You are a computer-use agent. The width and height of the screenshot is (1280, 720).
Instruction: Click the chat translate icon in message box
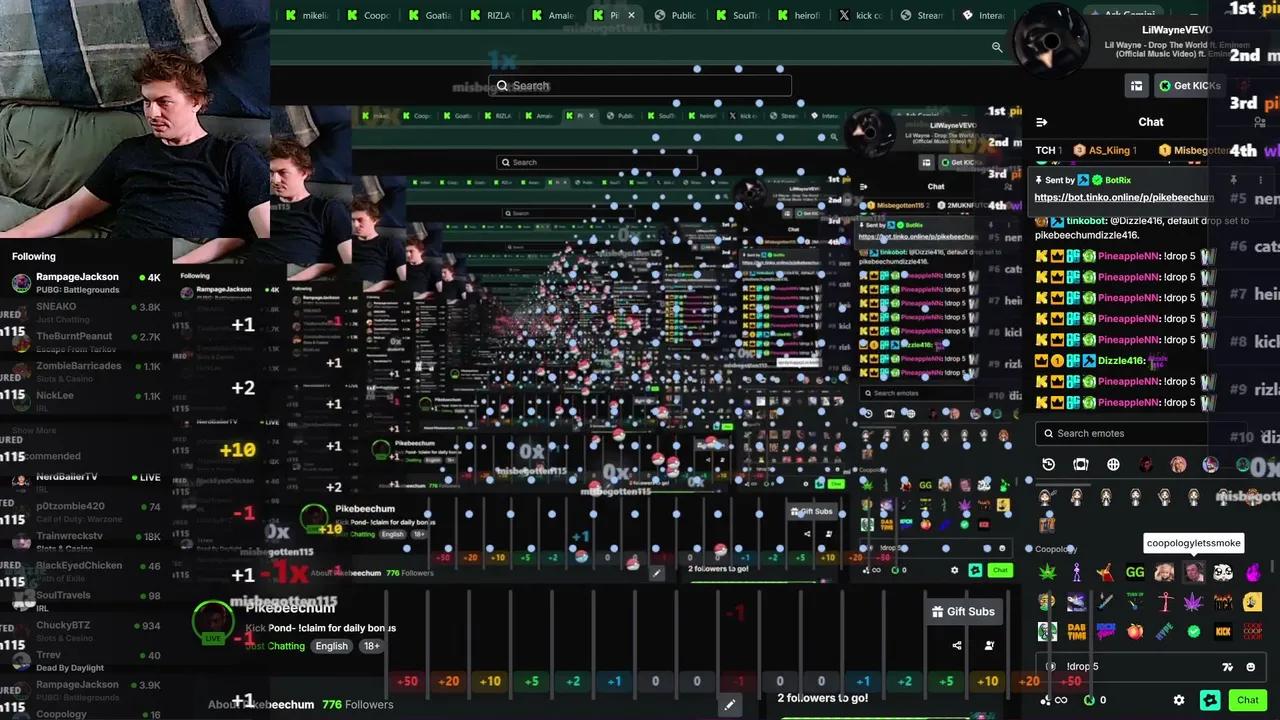[1228, 667]
